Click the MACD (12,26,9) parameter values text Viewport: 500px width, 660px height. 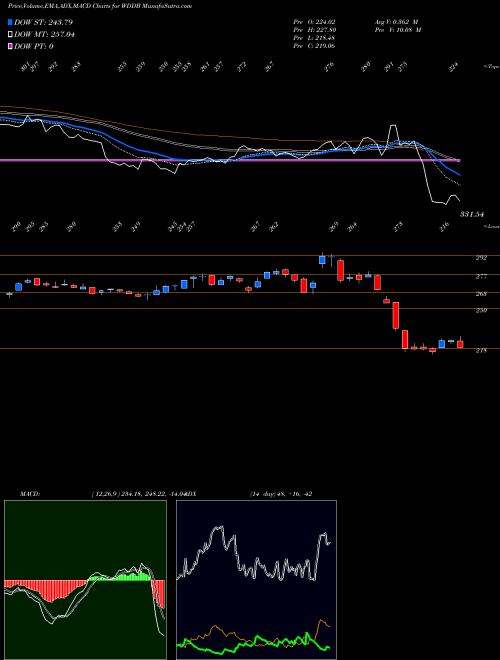coord(138,494)
